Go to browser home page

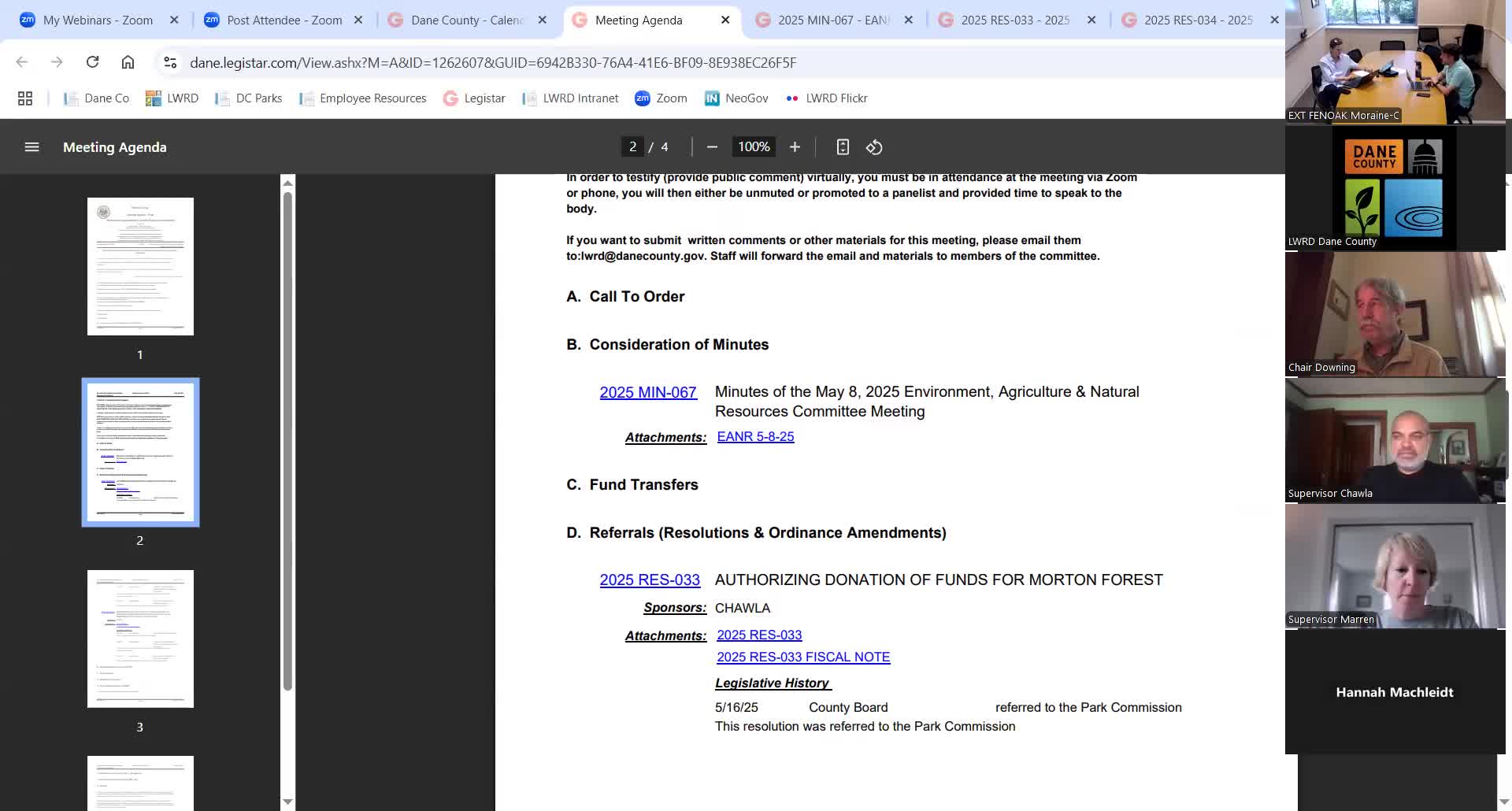point(128,62)
